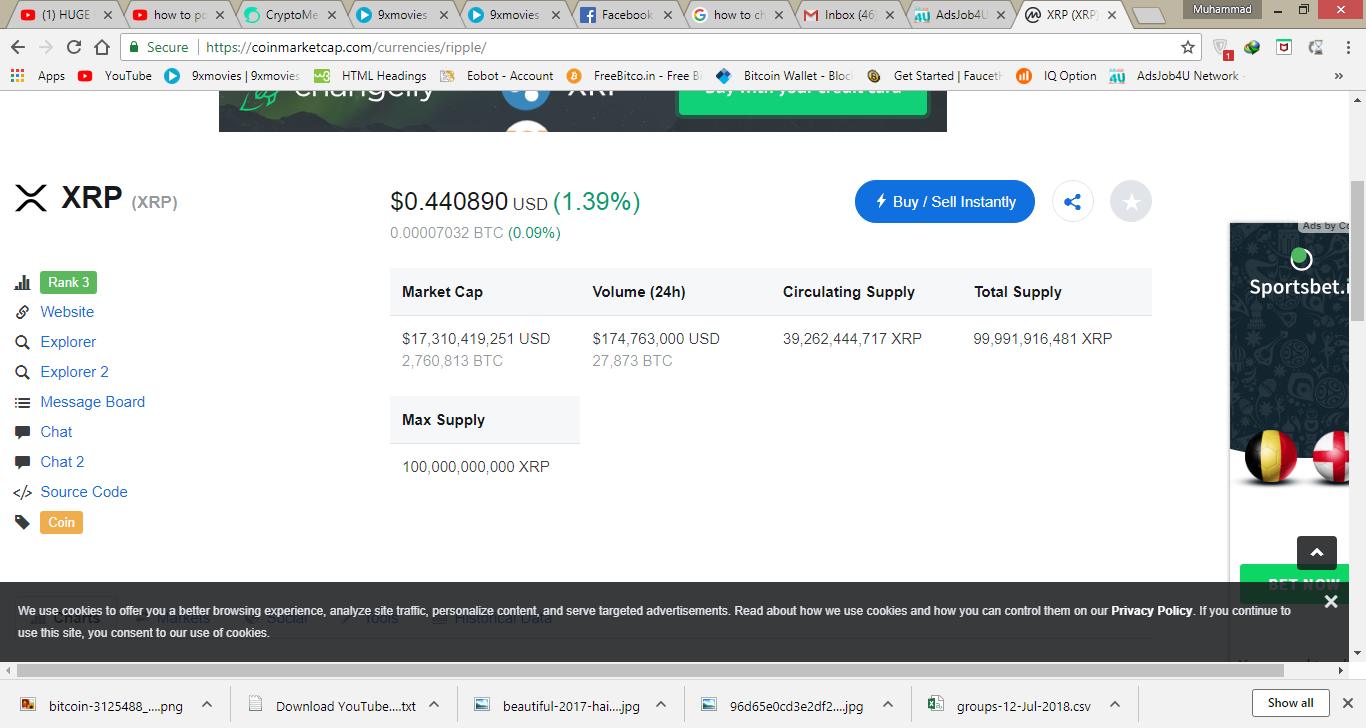The width and height of the screenshot is (1366, 728).
Task: Expand options for Download YouTube txt download
Action: tap(434, 704)
